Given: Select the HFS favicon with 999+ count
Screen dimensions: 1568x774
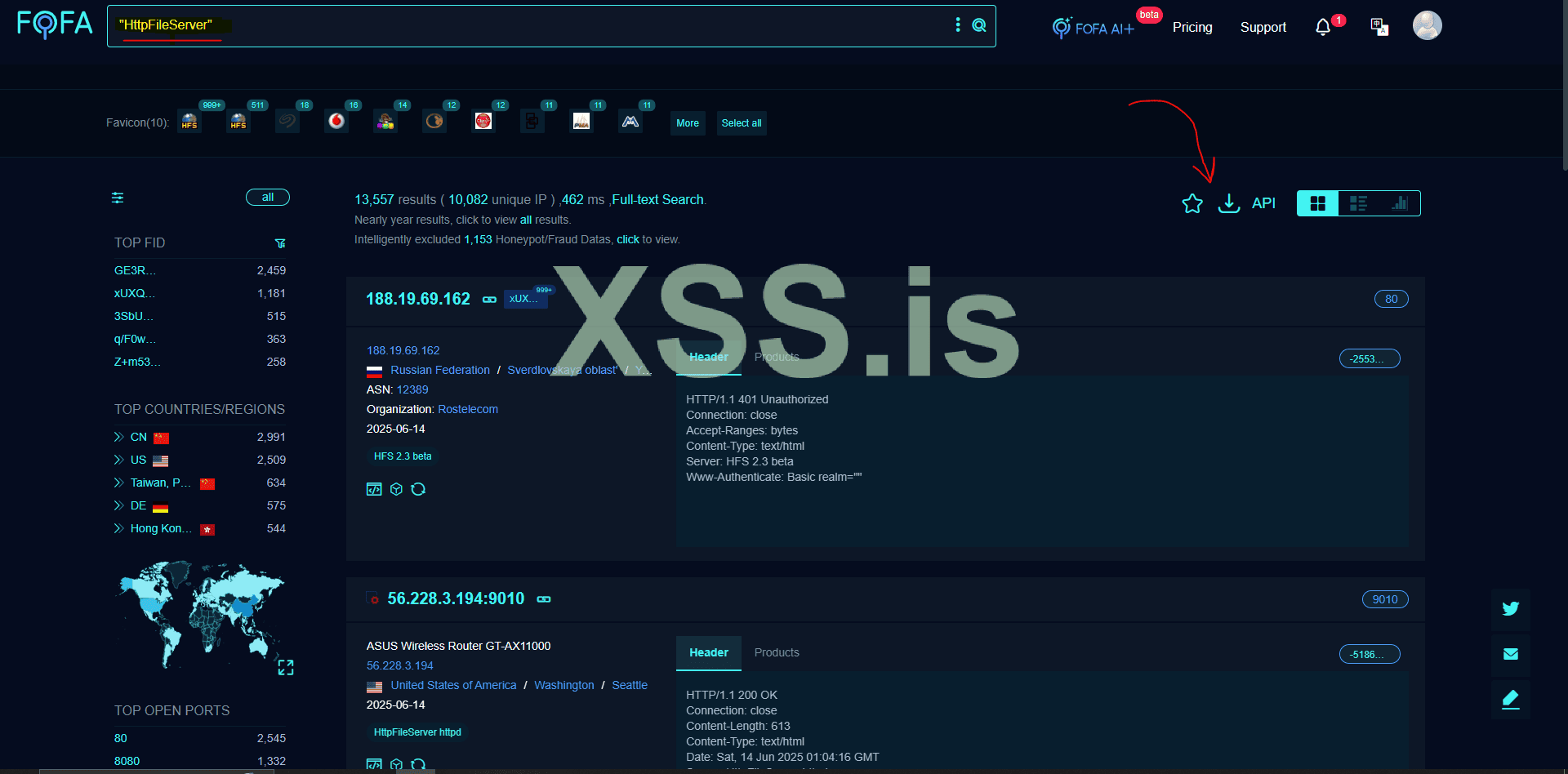Looking at the screenshot, I should click(189, 122).
